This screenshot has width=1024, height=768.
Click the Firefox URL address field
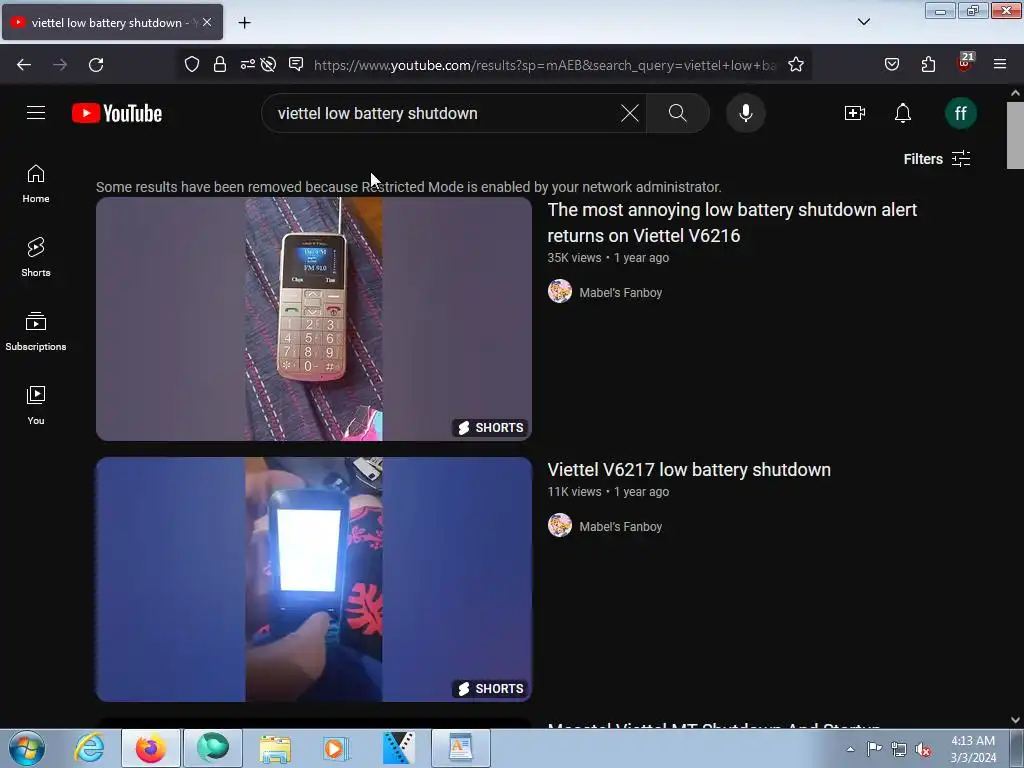click(x=545, y=65)
